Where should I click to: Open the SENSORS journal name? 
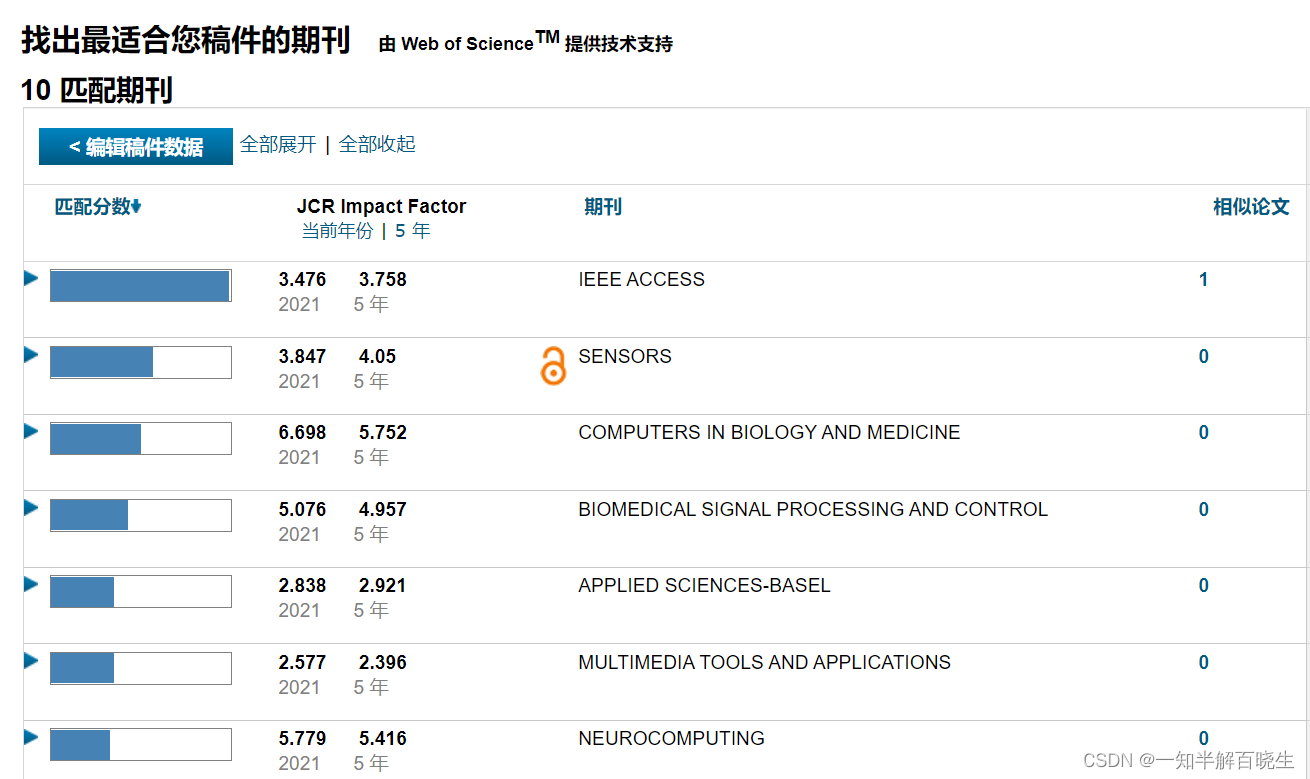[x=625, y=356]
